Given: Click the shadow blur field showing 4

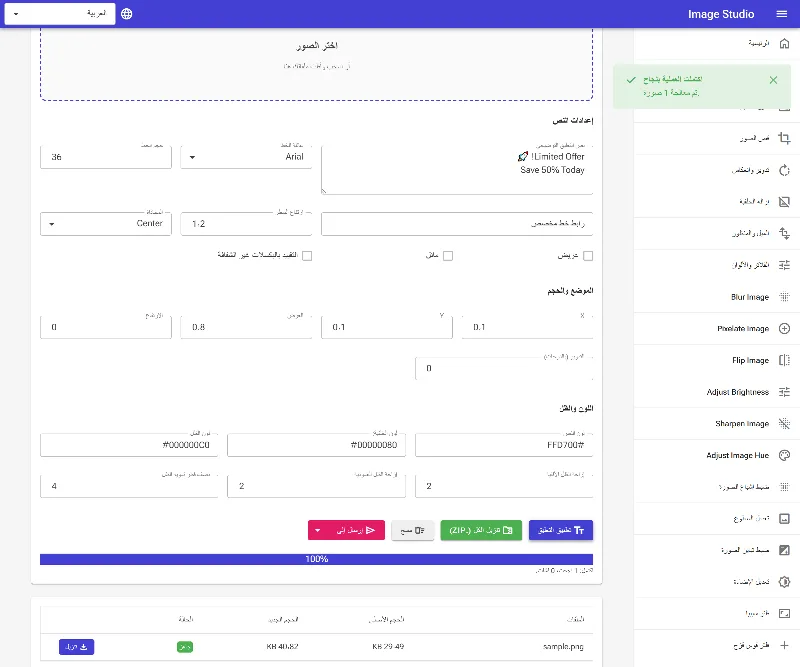Looking at the screenshot, I should pyautogui.click(x=129, y=486).
